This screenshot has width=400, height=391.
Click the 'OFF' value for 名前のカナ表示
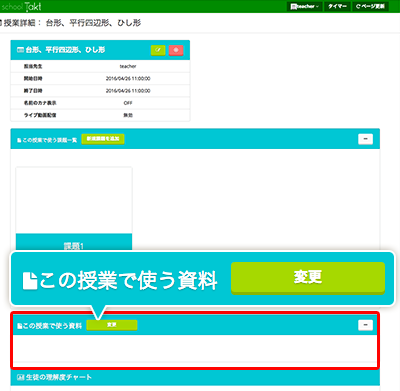click(128, 103)
